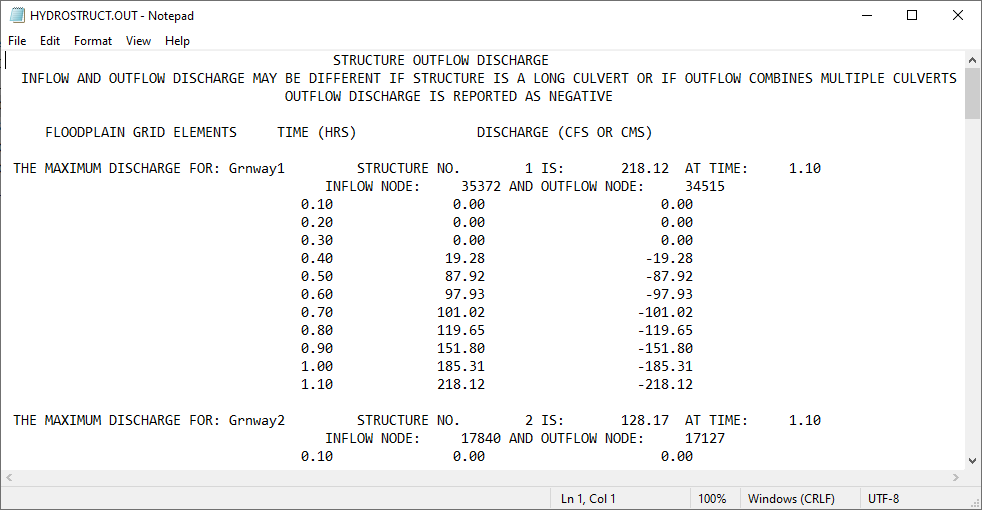Click the horizontal scrollbar left arrow
The image size is (982, 510).
tap(10, 478)
